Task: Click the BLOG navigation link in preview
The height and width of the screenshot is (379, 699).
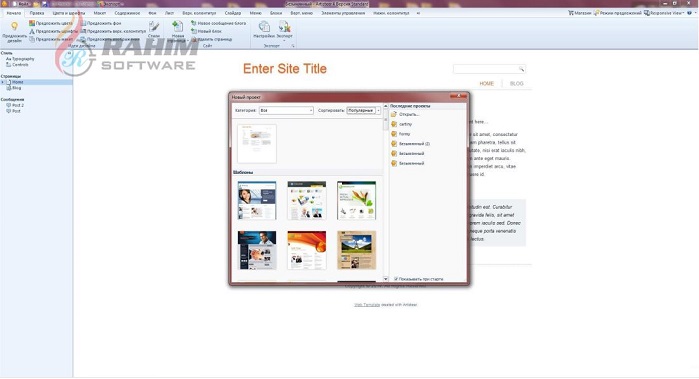Action: pos(517,83)
